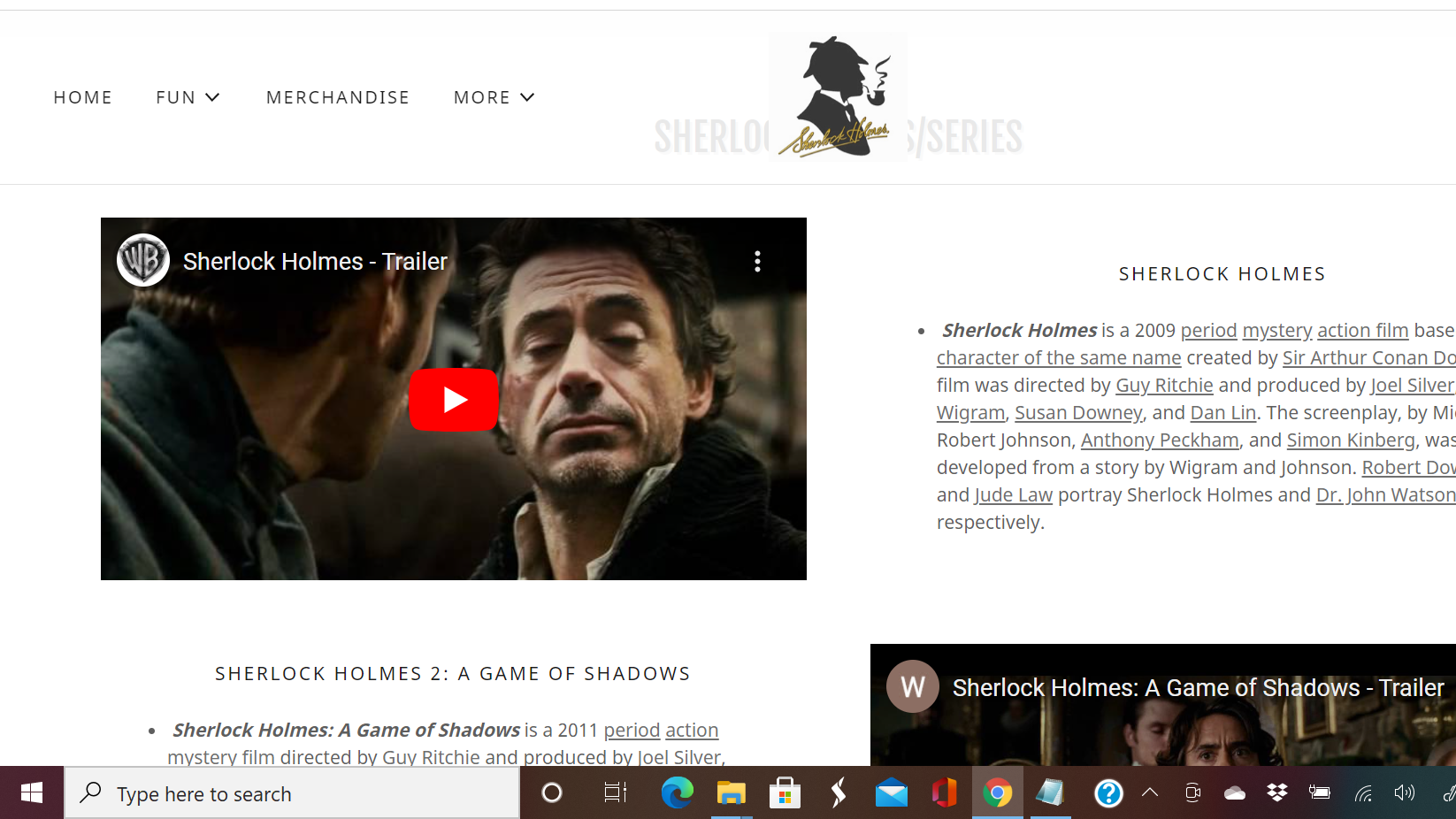Open the 'Dr. John Watson' link

(1386, 494)
